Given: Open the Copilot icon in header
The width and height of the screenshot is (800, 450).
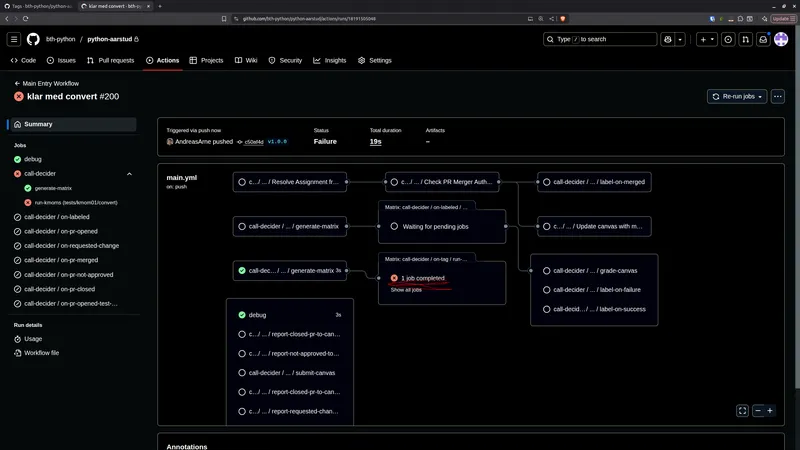Looking at the screenshot, I should (x=666, y=39).
